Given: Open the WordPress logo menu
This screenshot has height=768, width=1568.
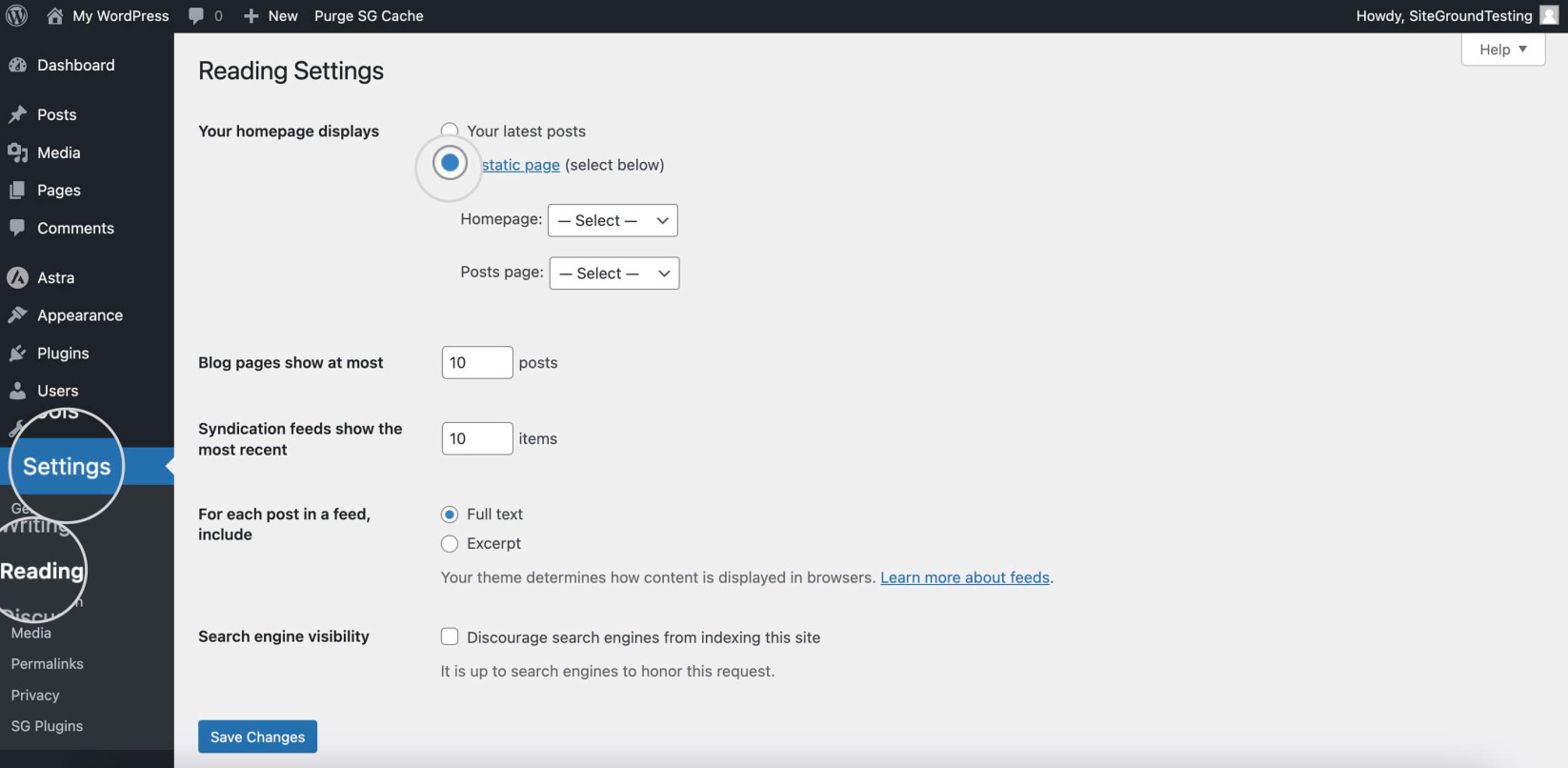Looking at the screenshot, I should click(17, 15).
